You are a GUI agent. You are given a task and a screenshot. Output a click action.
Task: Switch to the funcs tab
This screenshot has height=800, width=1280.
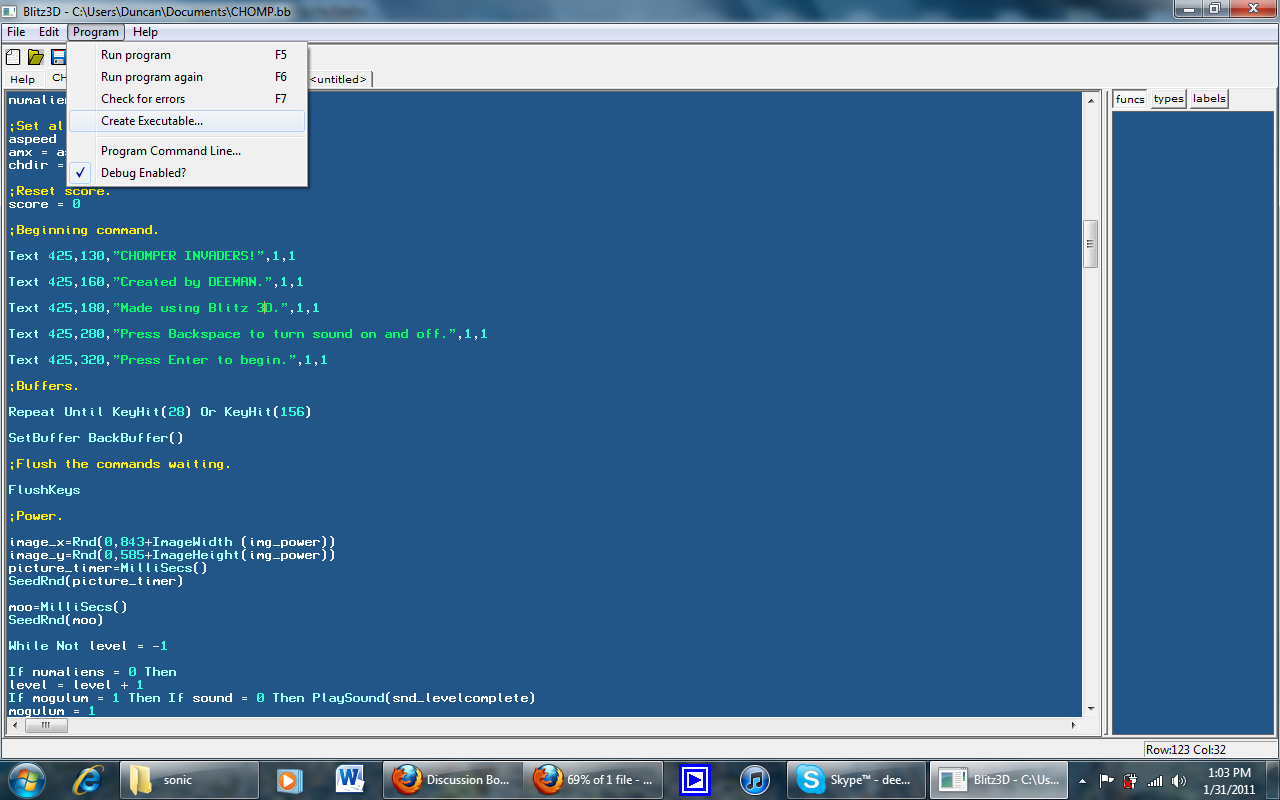1130,99
